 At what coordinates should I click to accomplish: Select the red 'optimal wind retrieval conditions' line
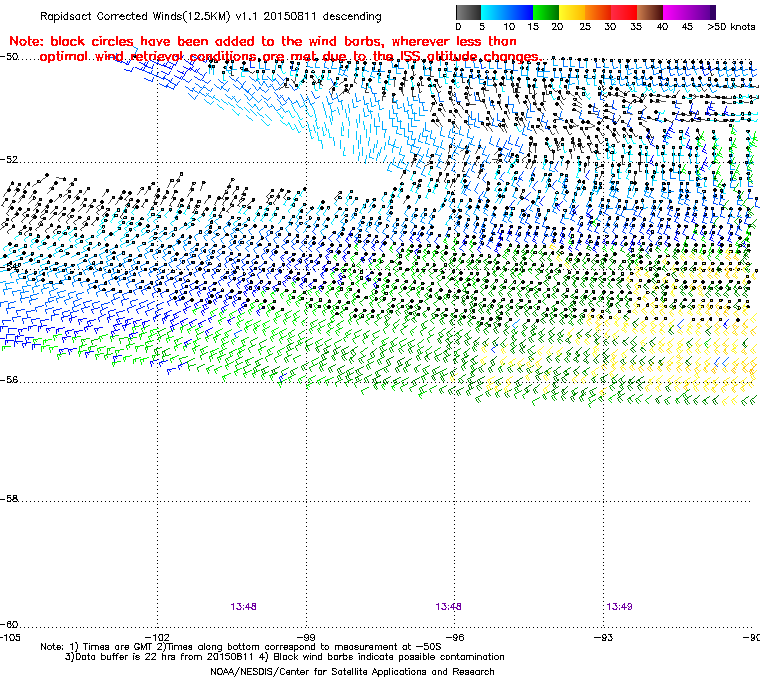pos(290,57)
